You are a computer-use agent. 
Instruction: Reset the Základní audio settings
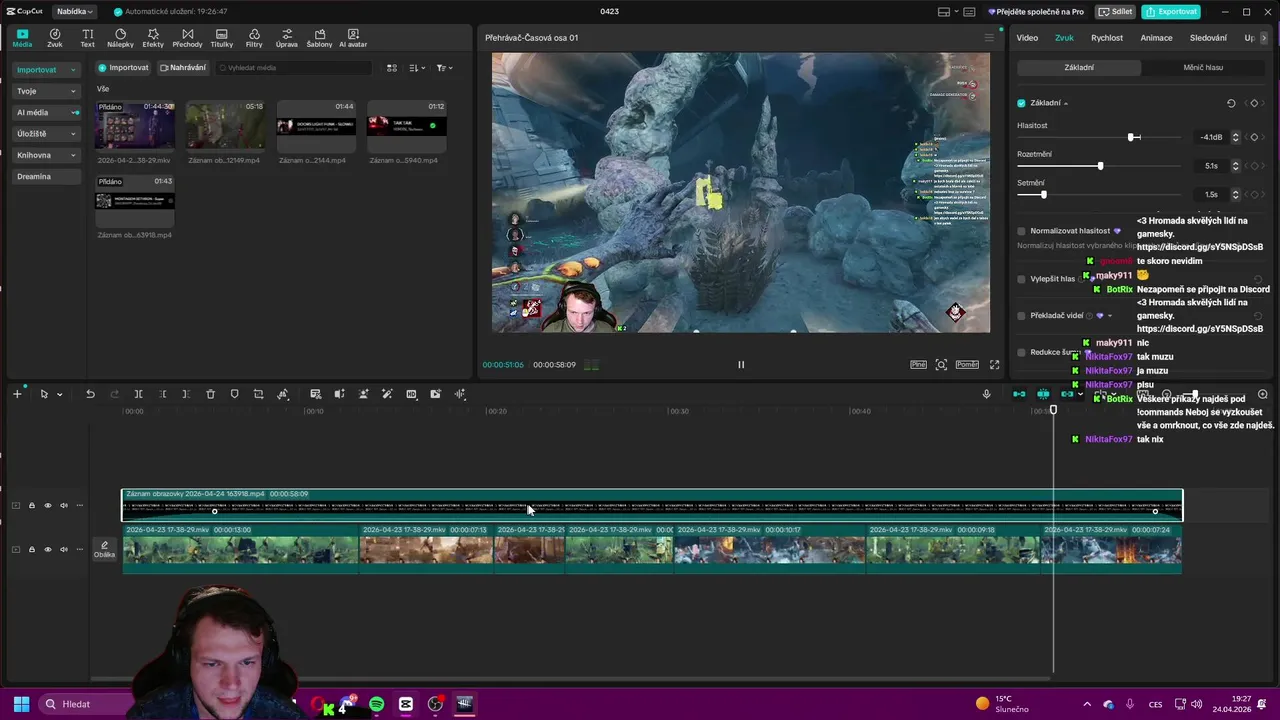(x=1231, y=103)
